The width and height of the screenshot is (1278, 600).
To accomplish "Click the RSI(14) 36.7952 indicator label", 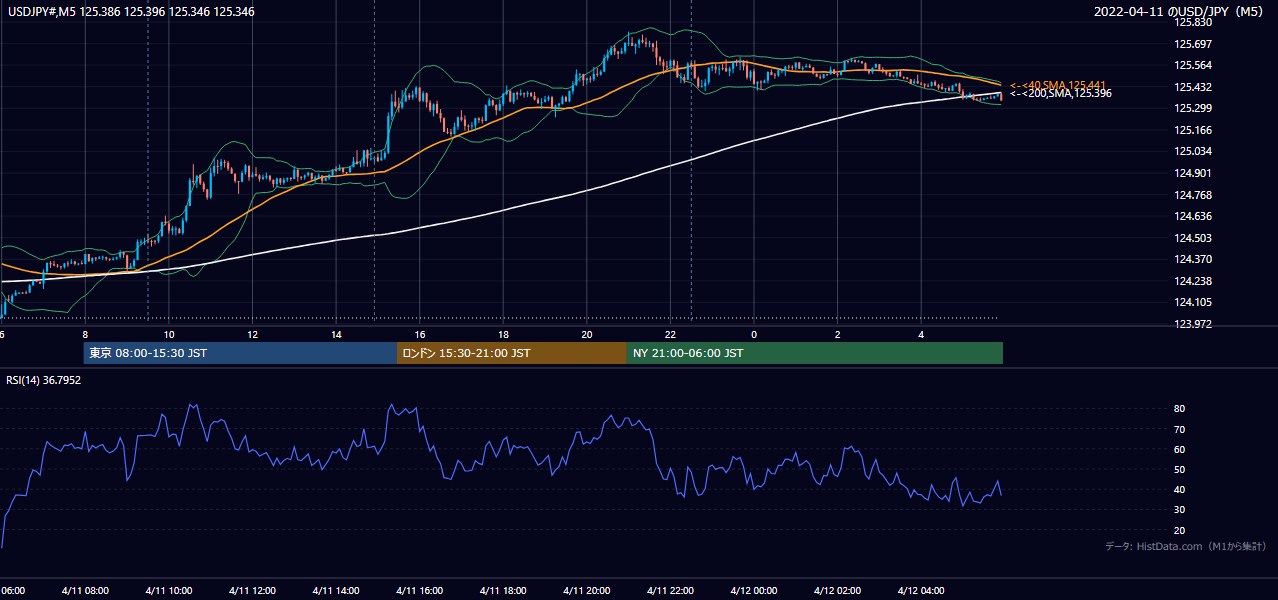I will [x=44, y=380].
